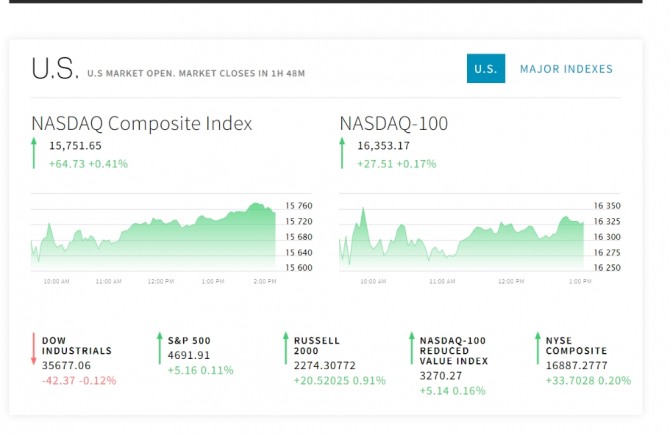Select the U.S. tab
670x436 pixels.
[486, 69]
